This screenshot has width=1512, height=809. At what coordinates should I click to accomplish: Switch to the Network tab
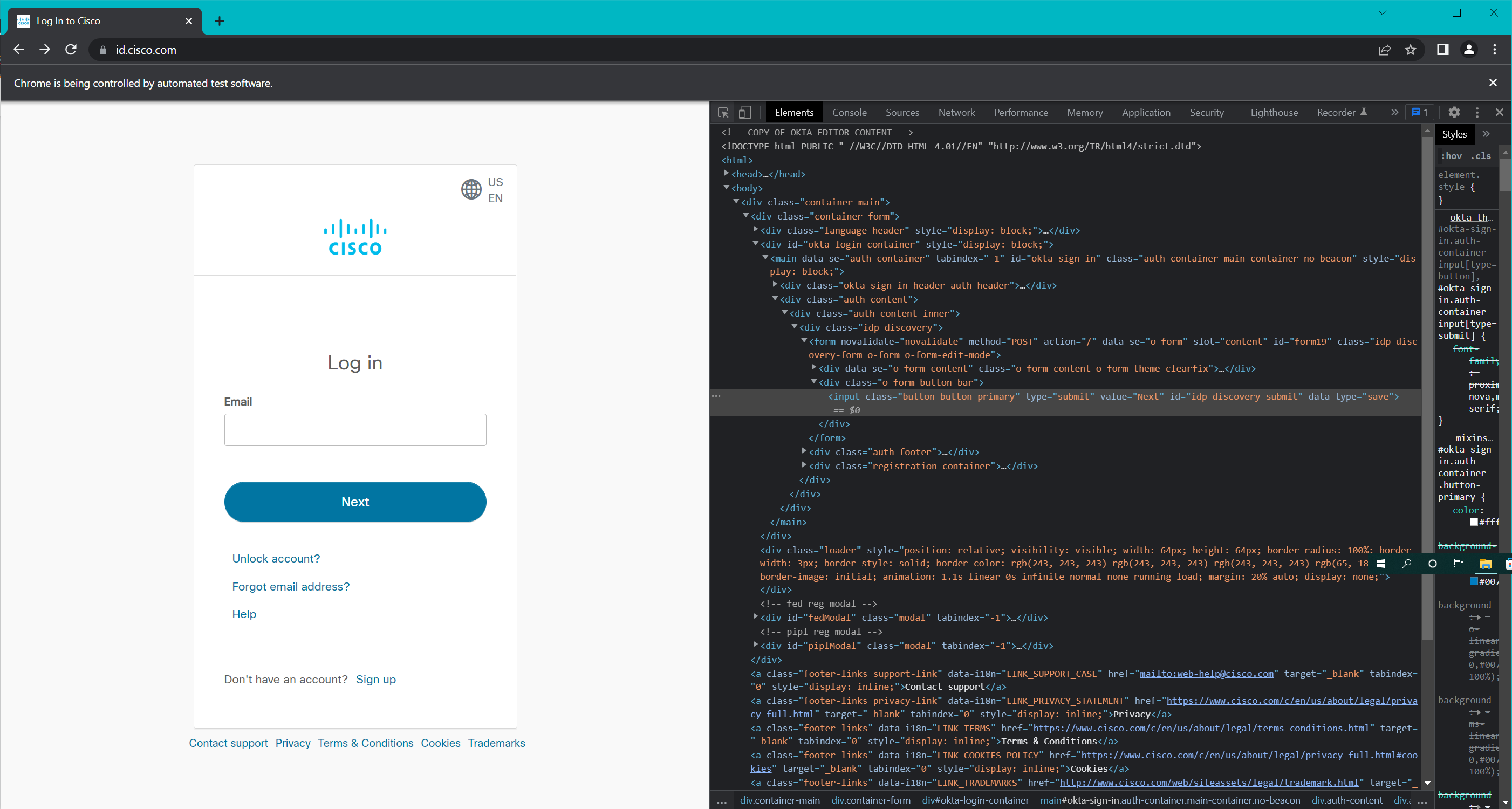pos(956,113)
